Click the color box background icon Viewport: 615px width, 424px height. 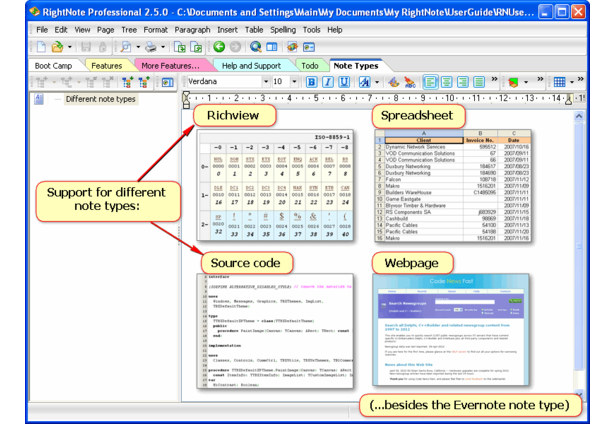(x=513, y=82)
